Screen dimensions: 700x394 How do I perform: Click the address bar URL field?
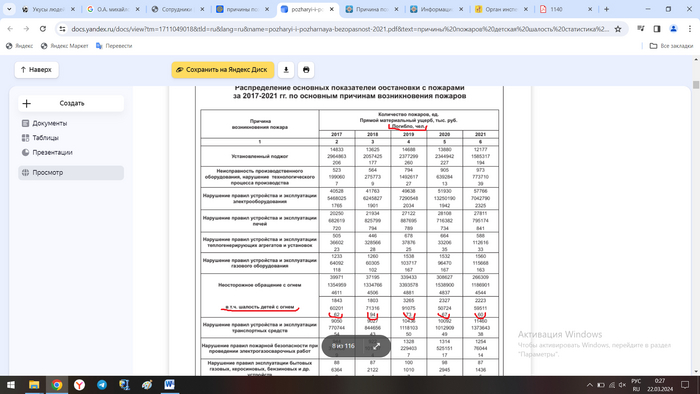340,29
